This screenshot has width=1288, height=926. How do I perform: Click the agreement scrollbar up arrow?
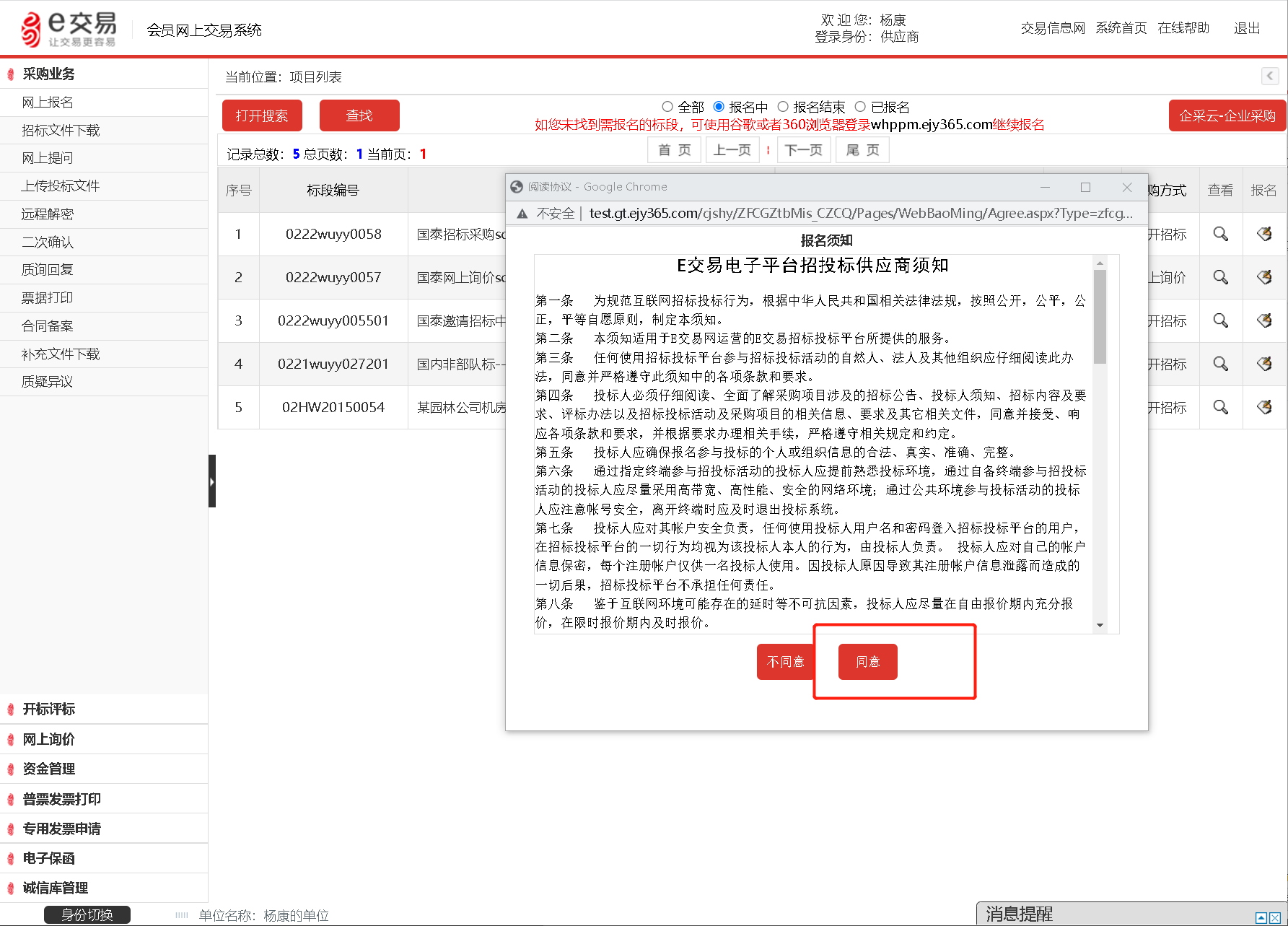tap(1100, 262)
